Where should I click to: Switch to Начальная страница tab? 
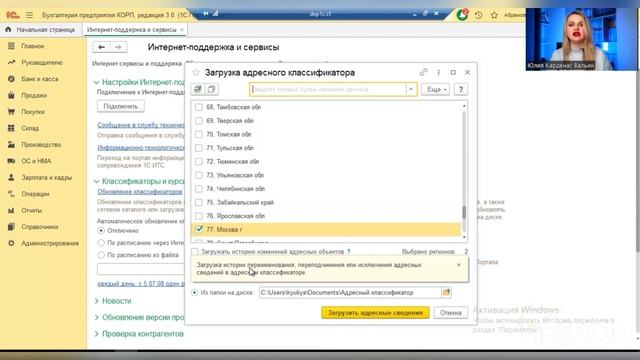tap(41, 30)
